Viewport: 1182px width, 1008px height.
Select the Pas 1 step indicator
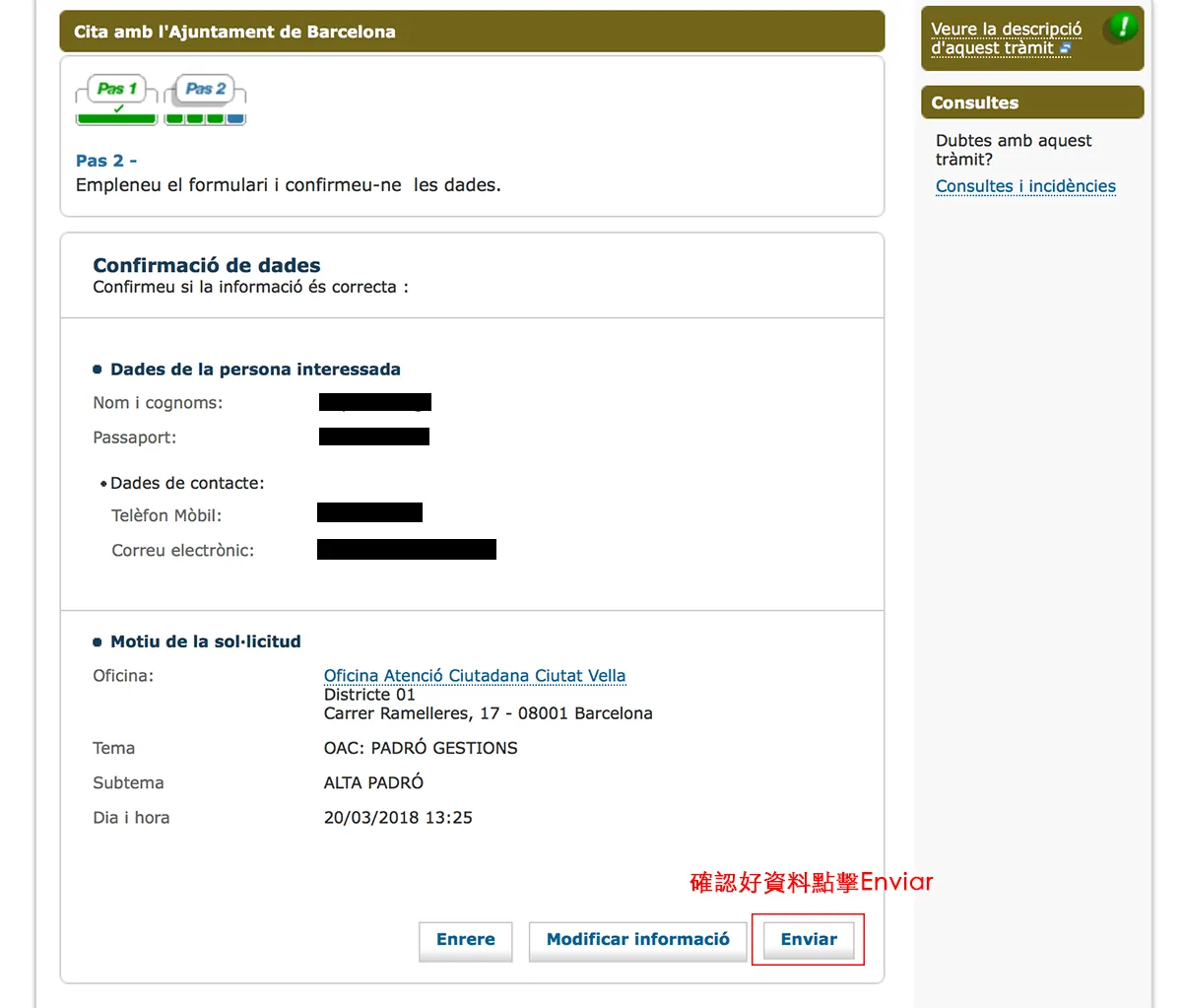point(116,89)
